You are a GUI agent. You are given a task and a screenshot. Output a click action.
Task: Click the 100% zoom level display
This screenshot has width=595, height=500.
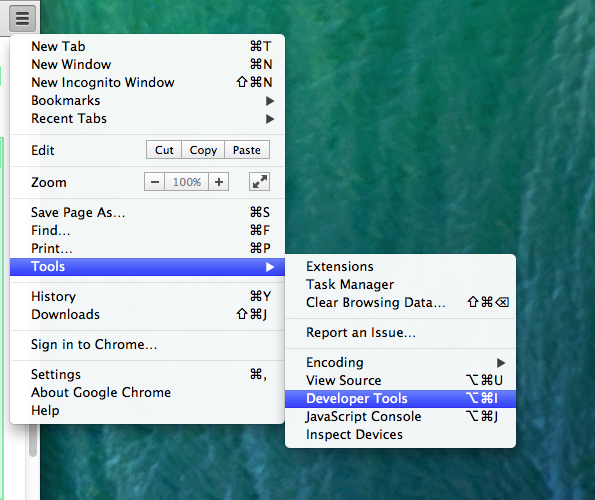[187, 182]
